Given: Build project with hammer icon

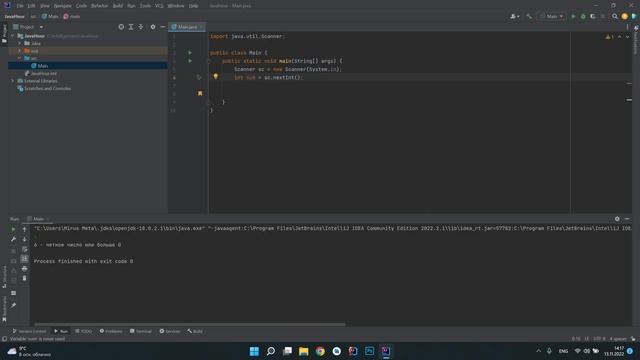Looking at the screenshot, I should 529,16.
